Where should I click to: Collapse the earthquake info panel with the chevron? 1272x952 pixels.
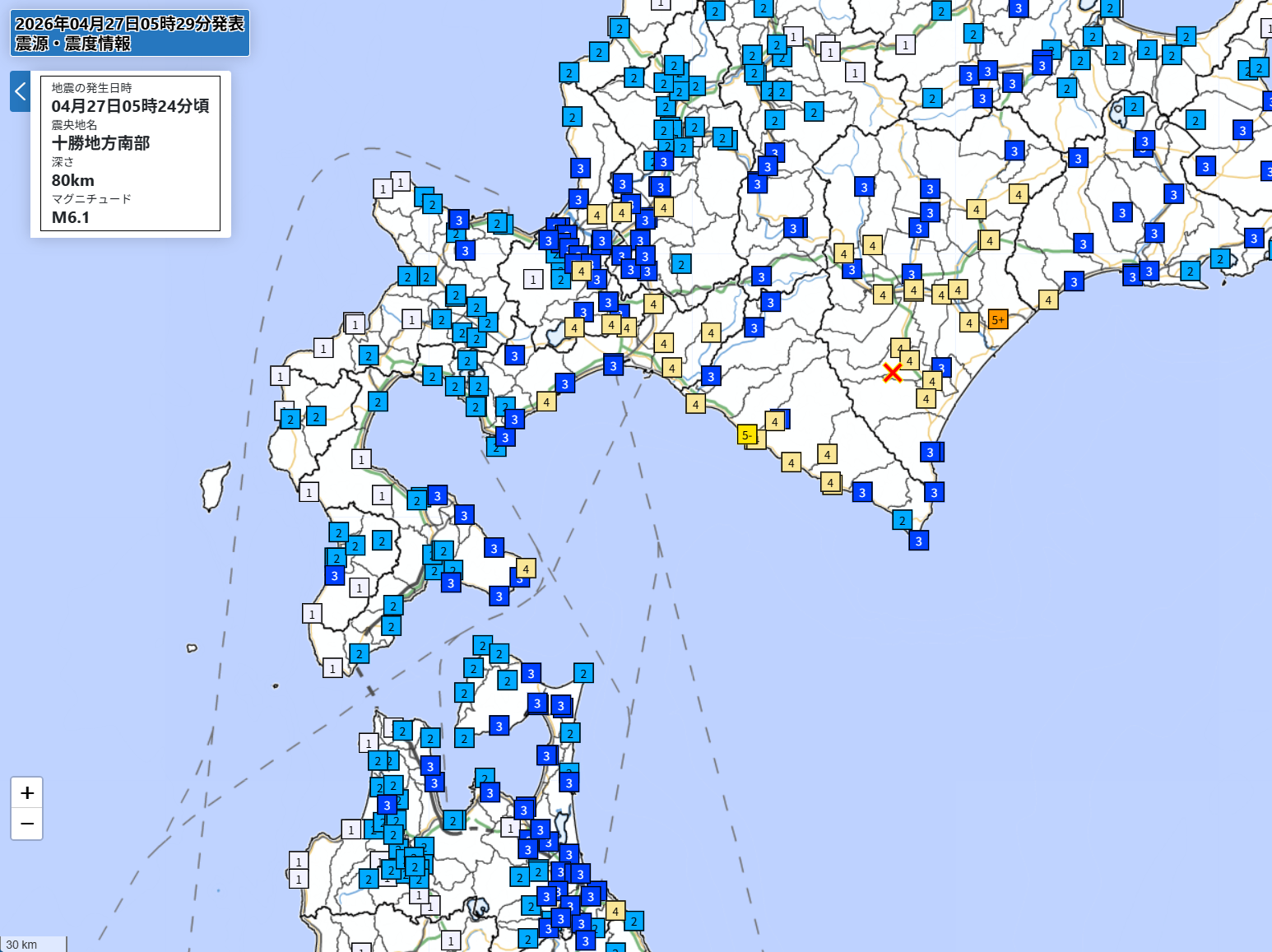(x=21, y=91)
